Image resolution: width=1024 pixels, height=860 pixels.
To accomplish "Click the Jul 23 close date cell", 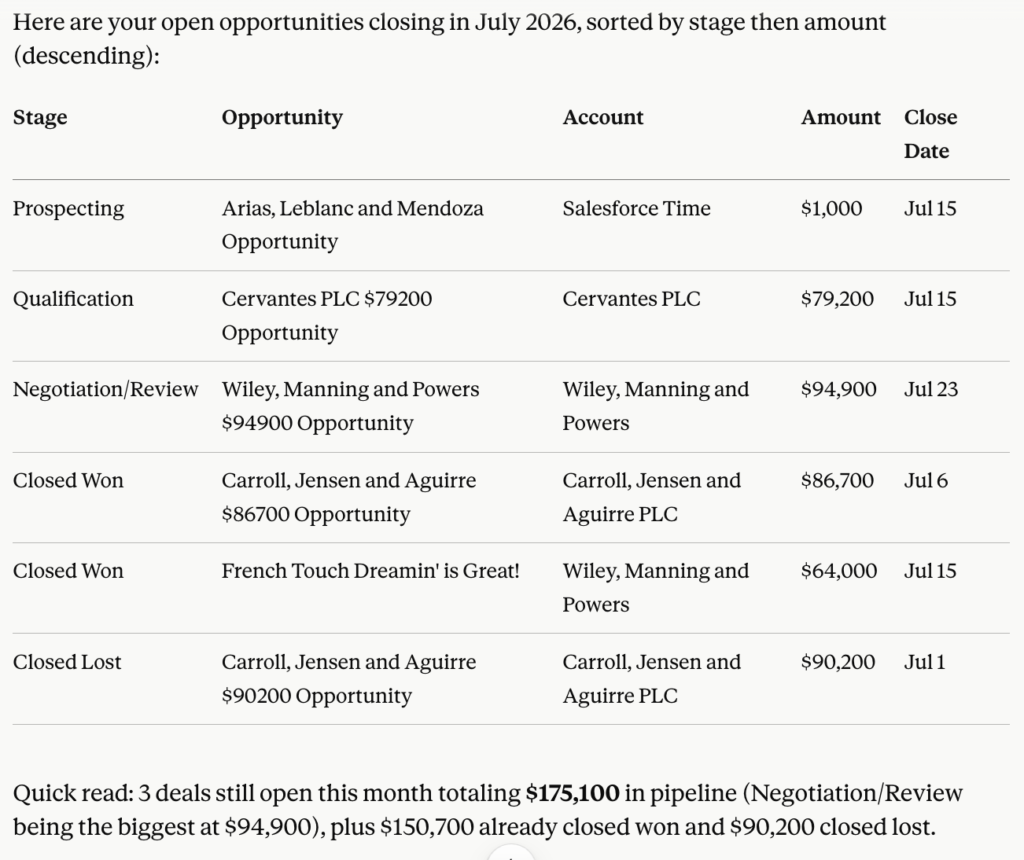I will click(931, 390).
